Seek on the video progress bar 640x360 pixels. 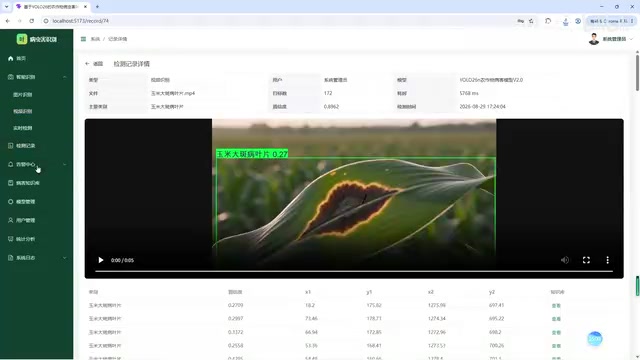[x=354, y=271]
